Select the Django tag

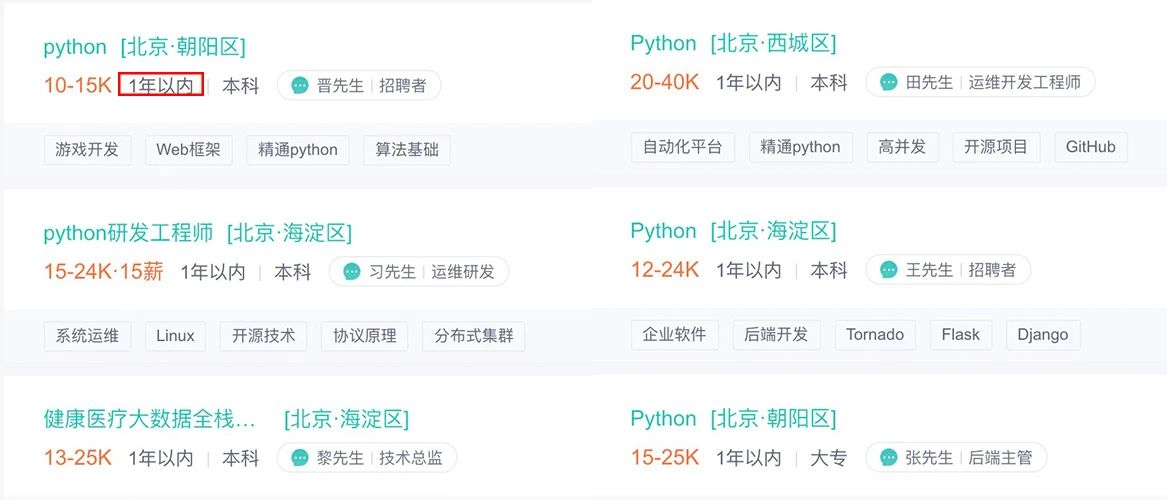click(x=1043, y=335)
